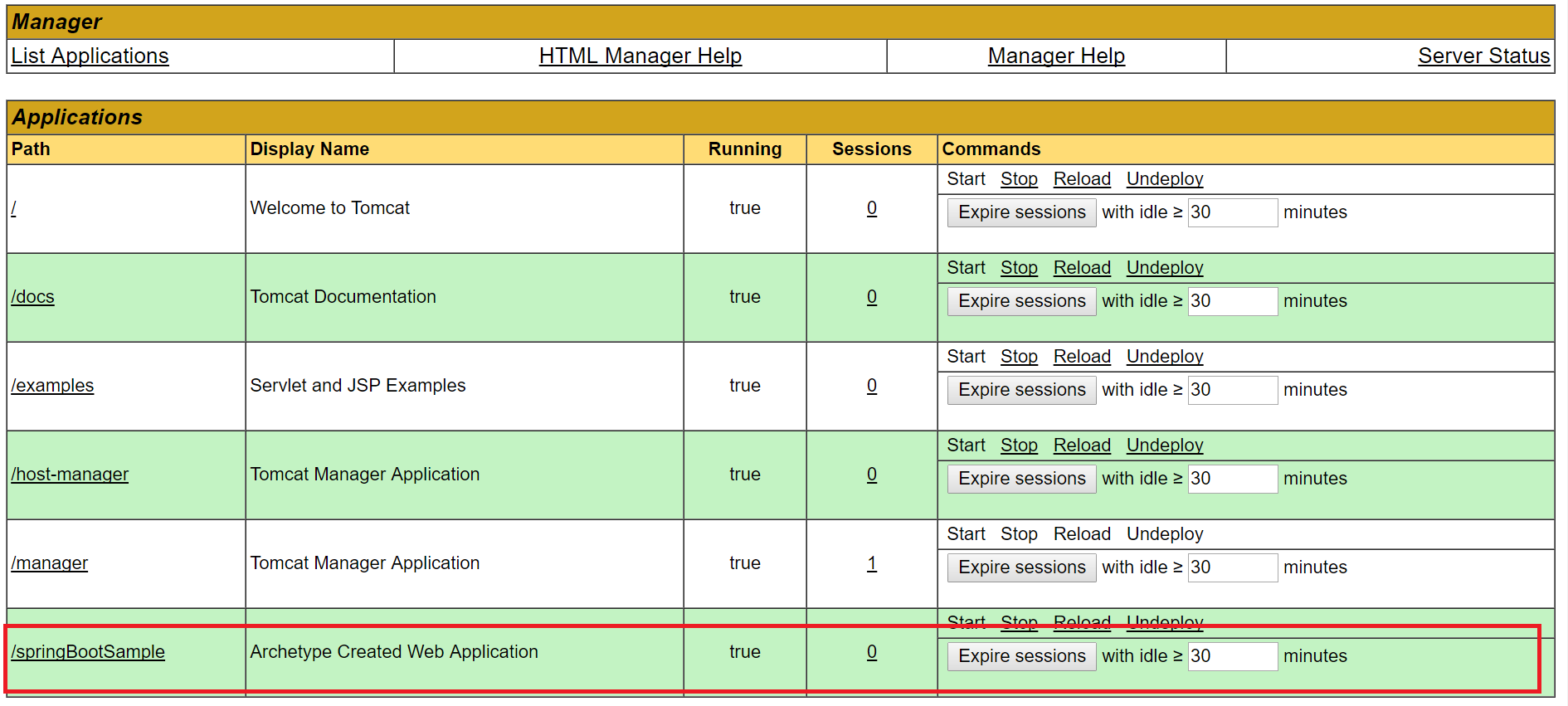Open the /host-manager path link
1568x706 pixels.
tap(70, 475)
